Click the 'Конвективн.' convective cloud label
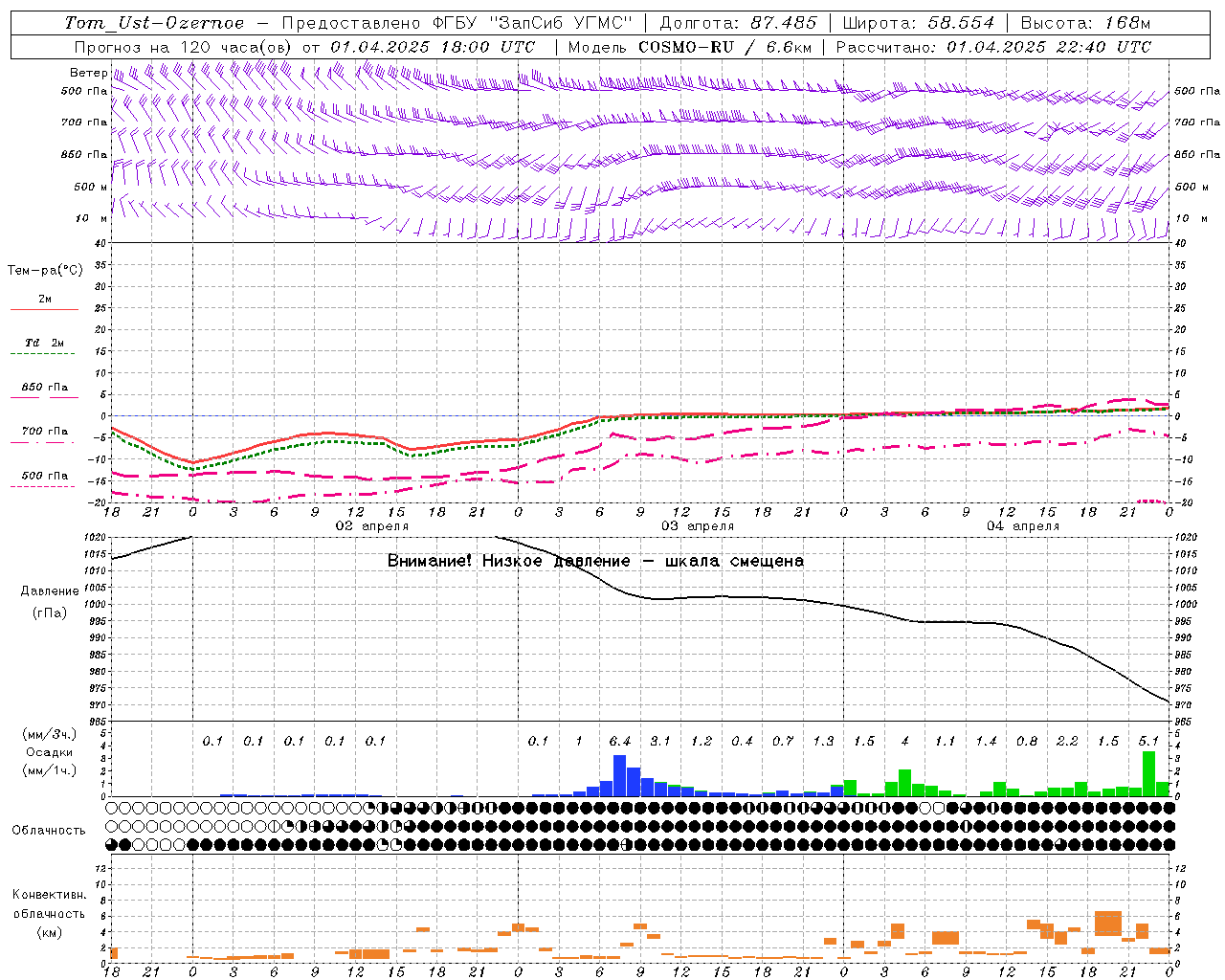This screenshot has width=1225, height=980. point(49,895)
